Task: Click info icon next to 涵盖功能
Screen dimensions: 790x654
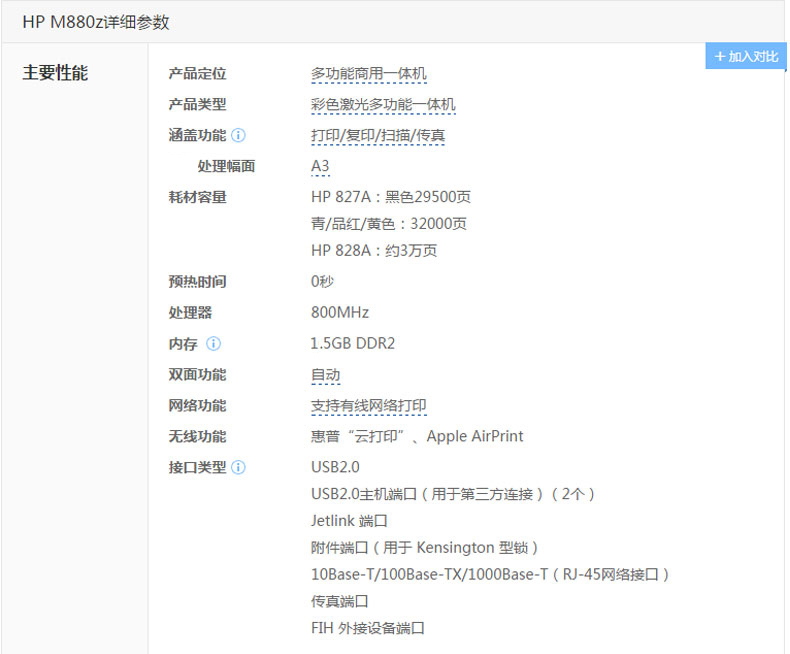Action: click(x=238, y=136)
